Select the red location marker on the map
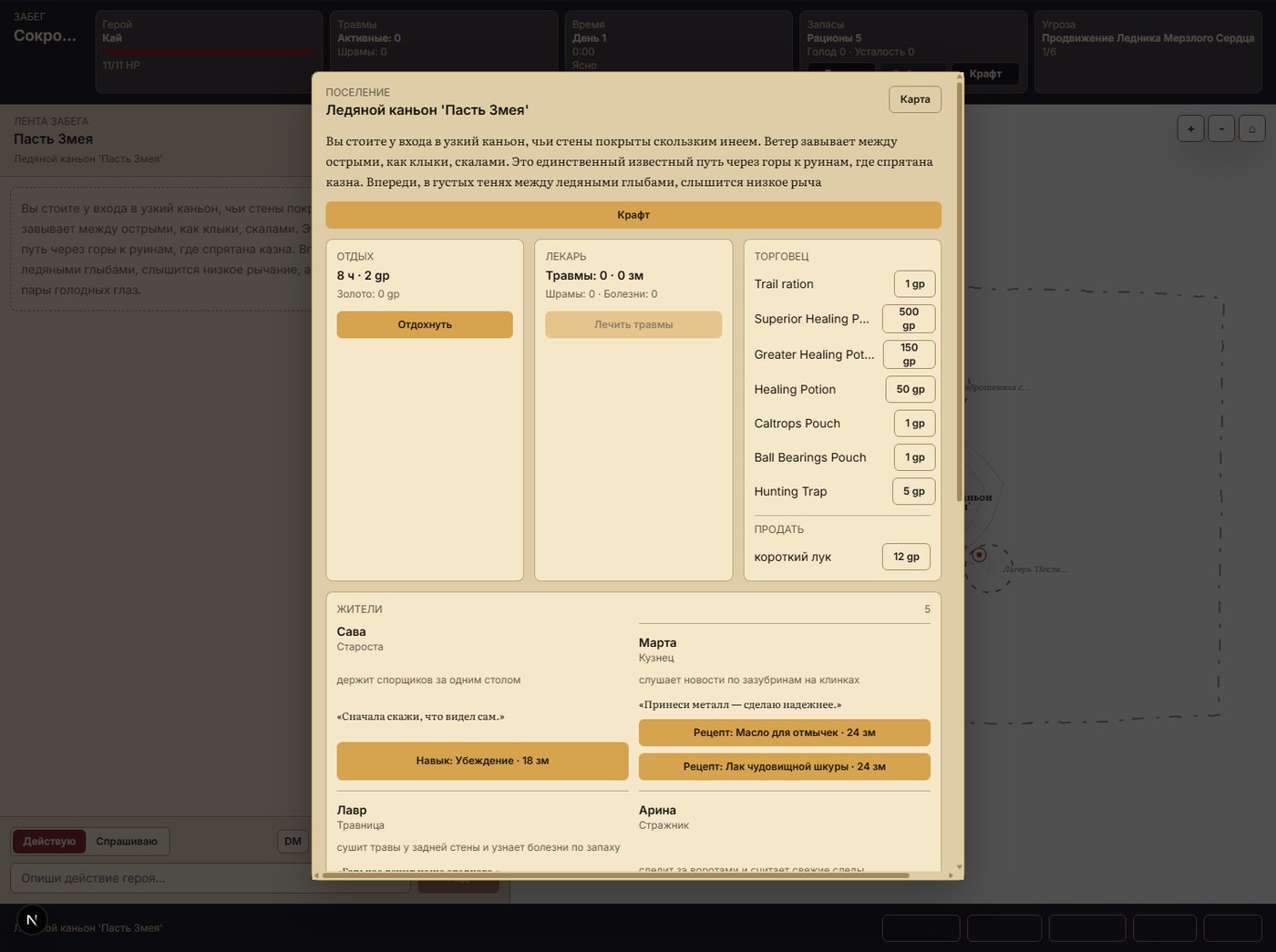1276x952 pixels. (x=979, y=555)
